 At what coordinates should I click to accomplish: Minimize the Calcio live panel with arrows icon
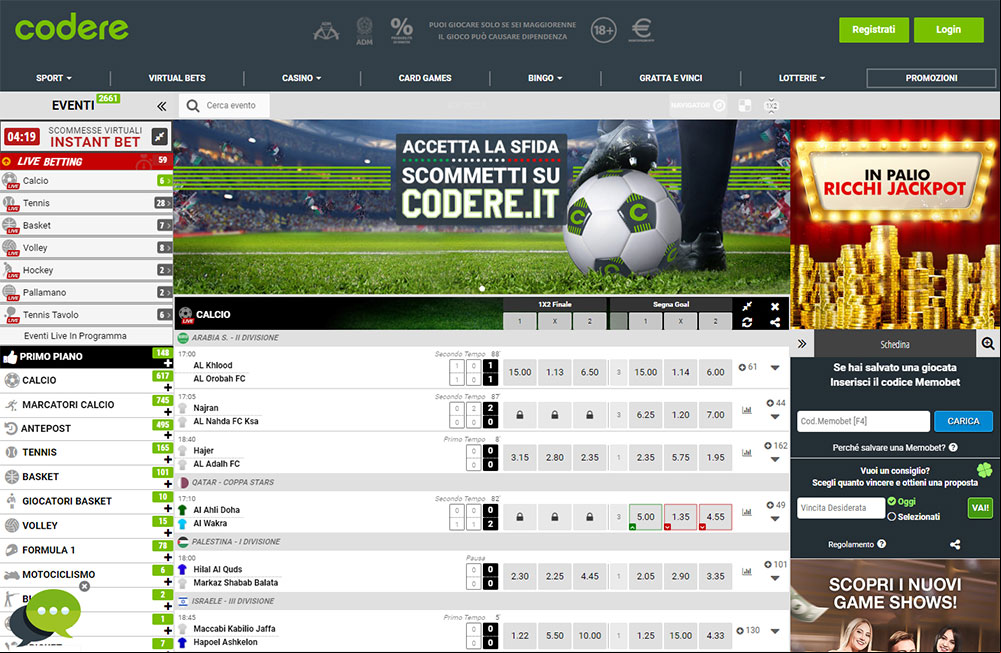[747, 306]
